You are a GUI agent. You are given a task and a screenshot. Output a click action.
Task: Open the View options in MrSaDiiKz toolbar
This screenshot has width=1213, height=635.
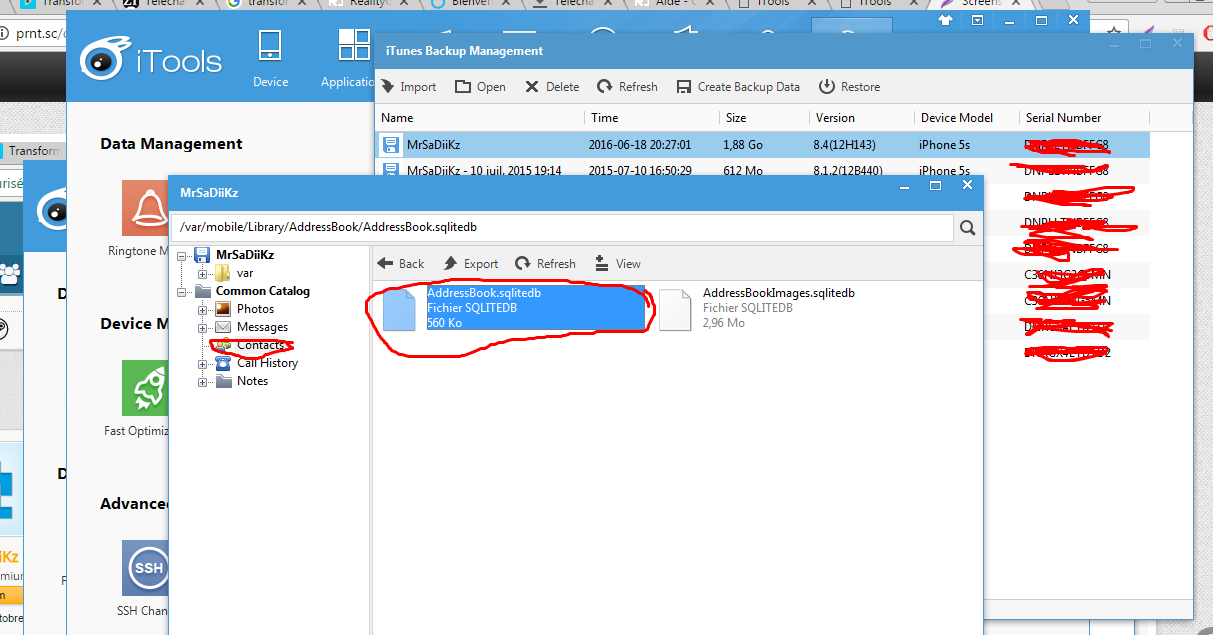(618, 264)
